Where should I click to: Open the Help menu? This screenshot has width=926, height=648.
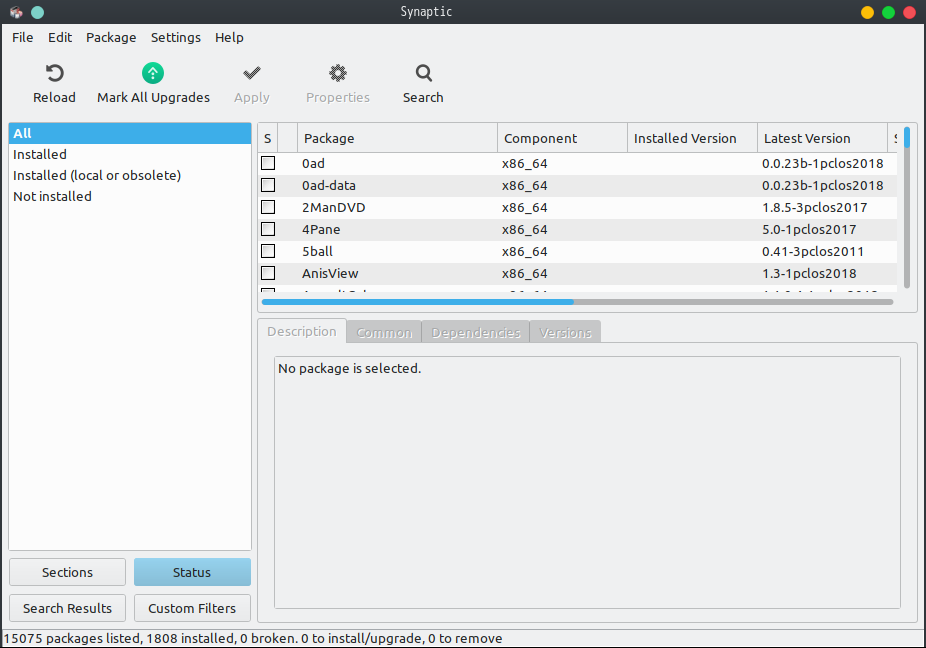229,37
